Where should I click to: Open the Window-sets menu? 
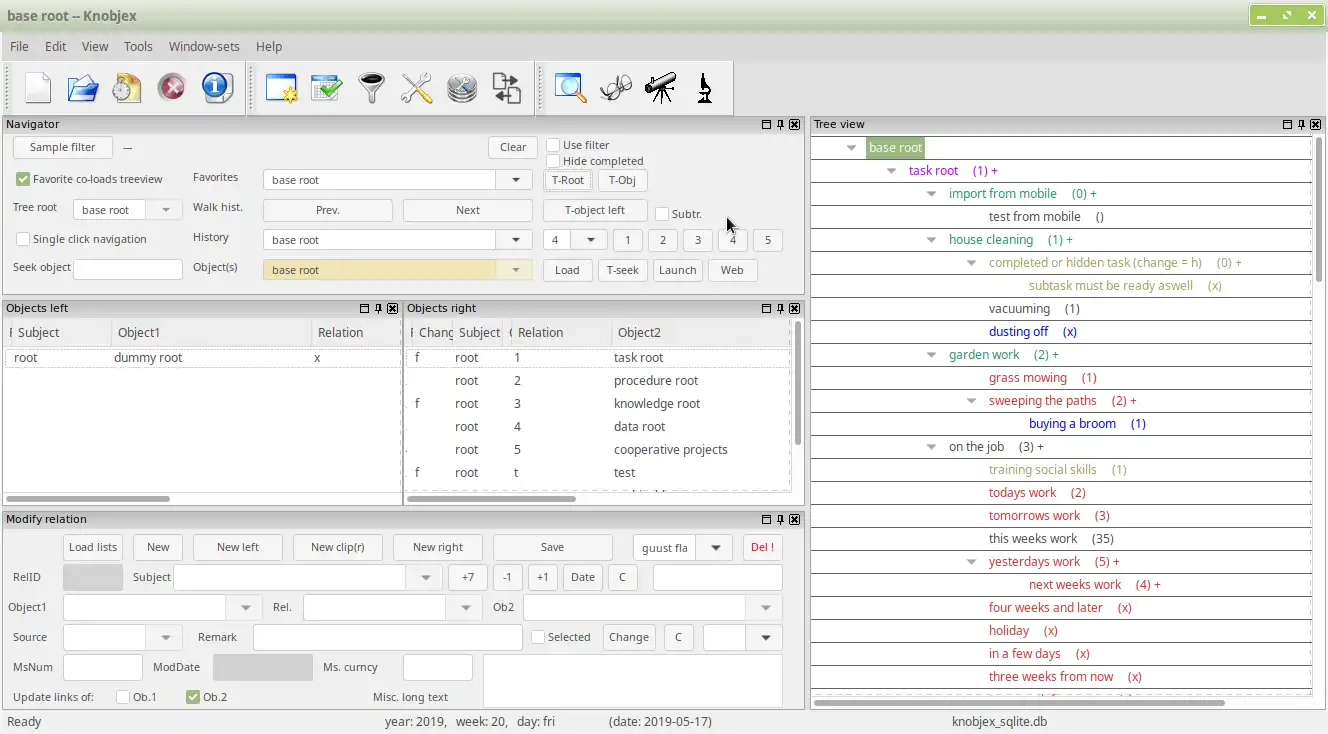204,46
